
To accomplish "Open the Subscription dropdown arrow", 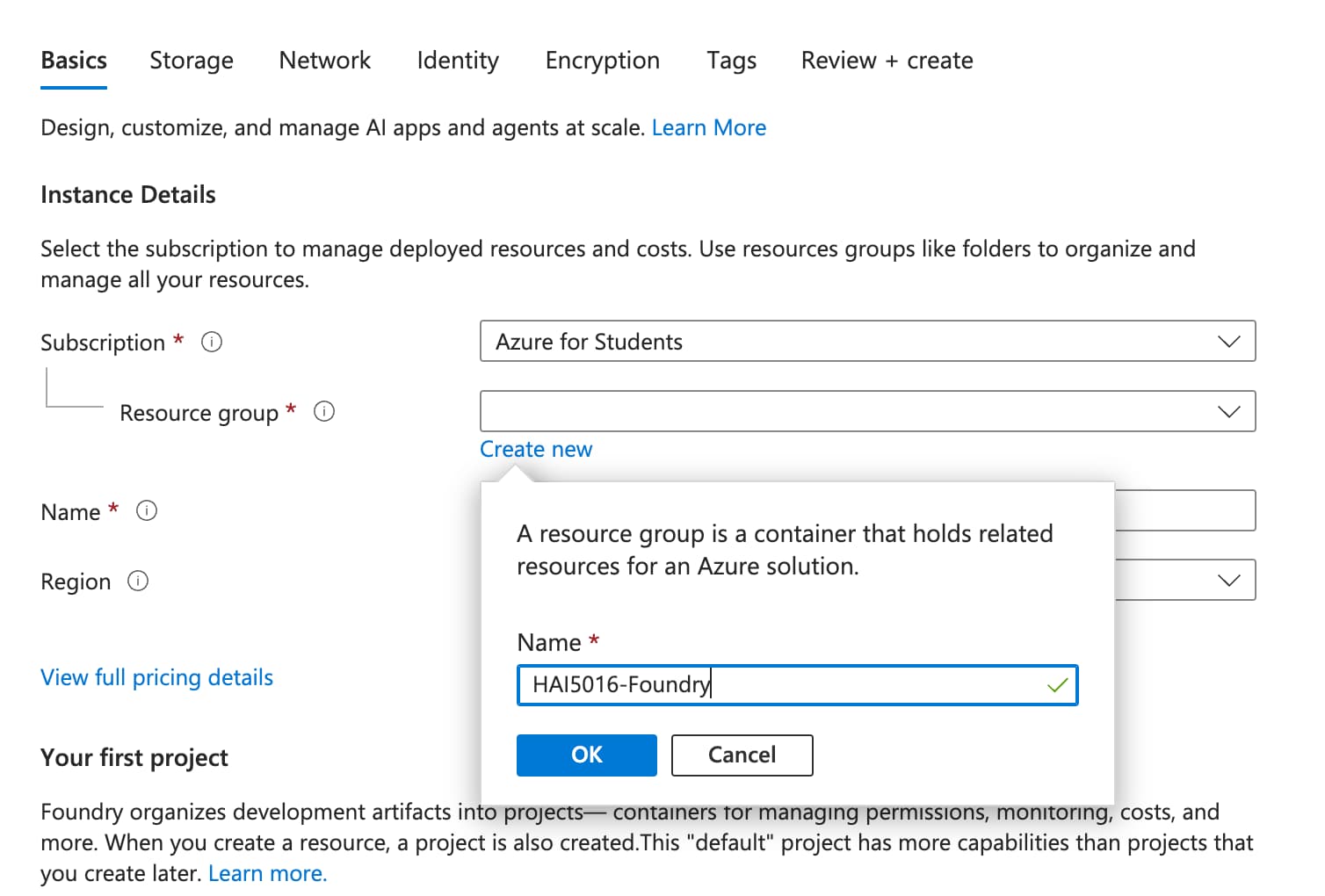I will point(1230,342).
